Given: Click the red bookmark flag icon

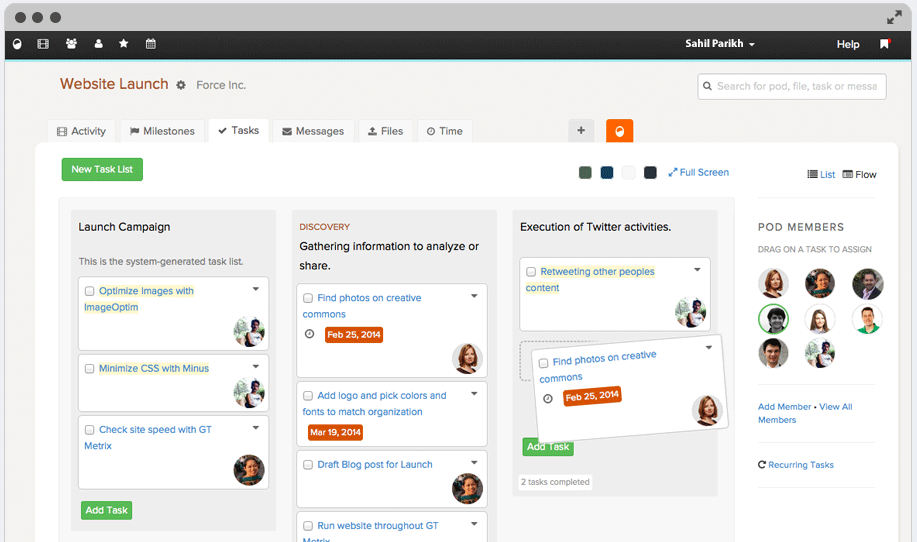Looking at the screenshot, I should coord(884,44).
